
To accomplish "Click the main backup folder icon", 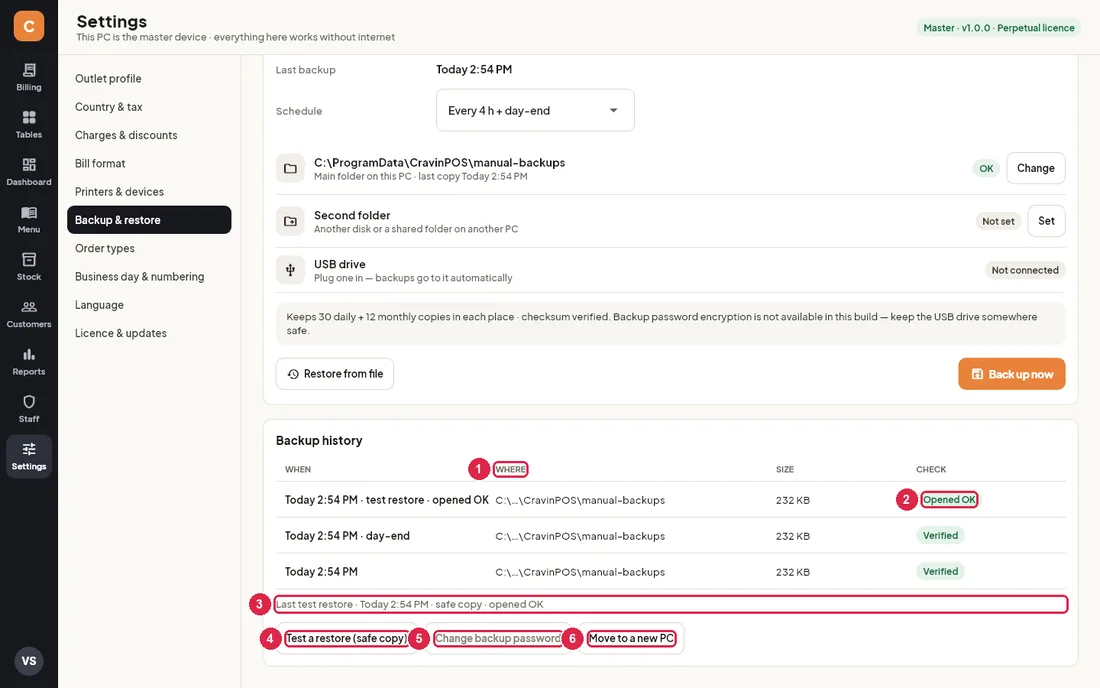I will pyautogui.click(x=290, y=168).
